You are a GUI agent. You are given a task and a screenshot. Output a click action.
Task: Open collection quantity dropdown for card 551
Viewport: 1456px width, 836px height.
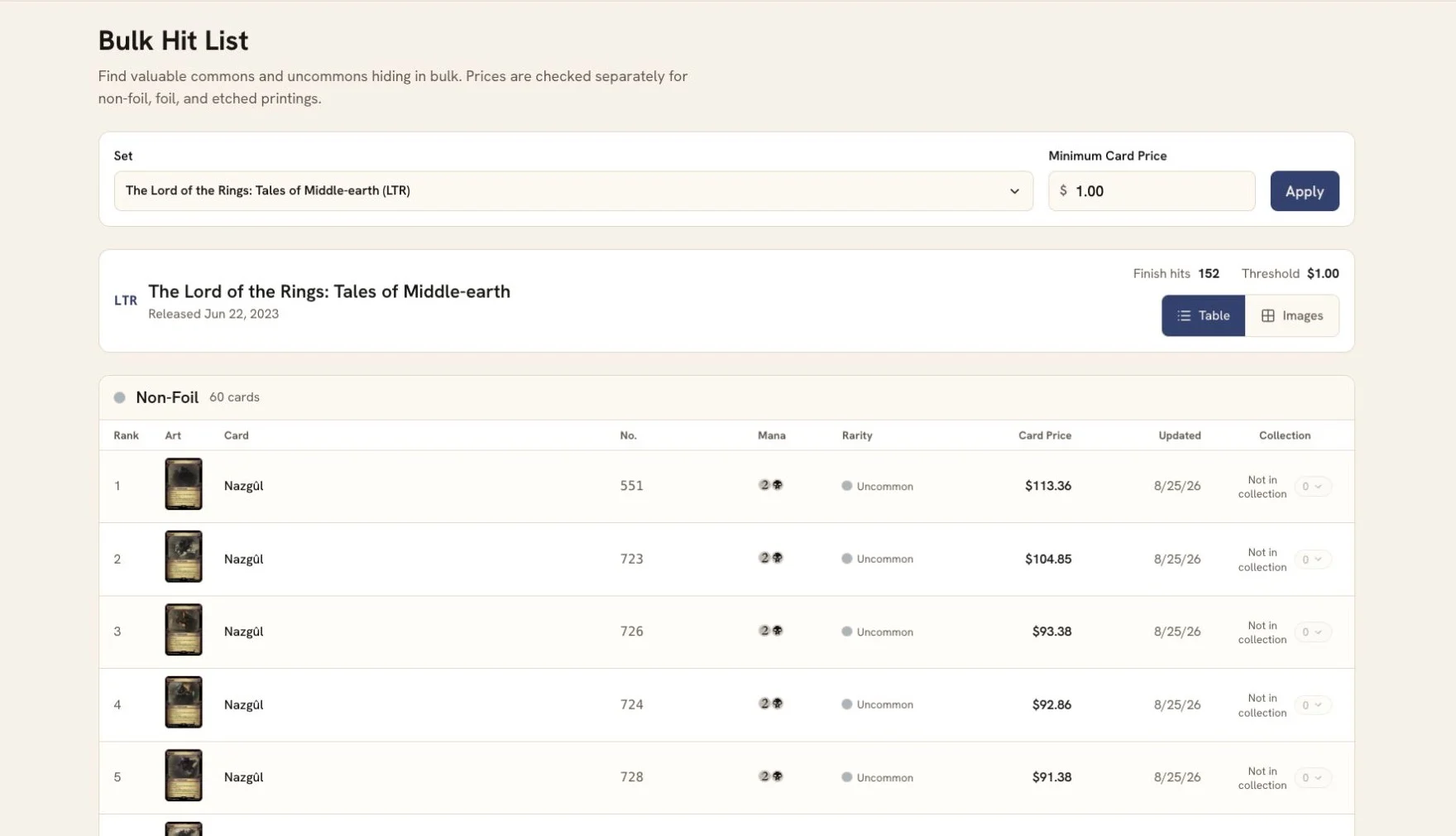[1312, 487]
